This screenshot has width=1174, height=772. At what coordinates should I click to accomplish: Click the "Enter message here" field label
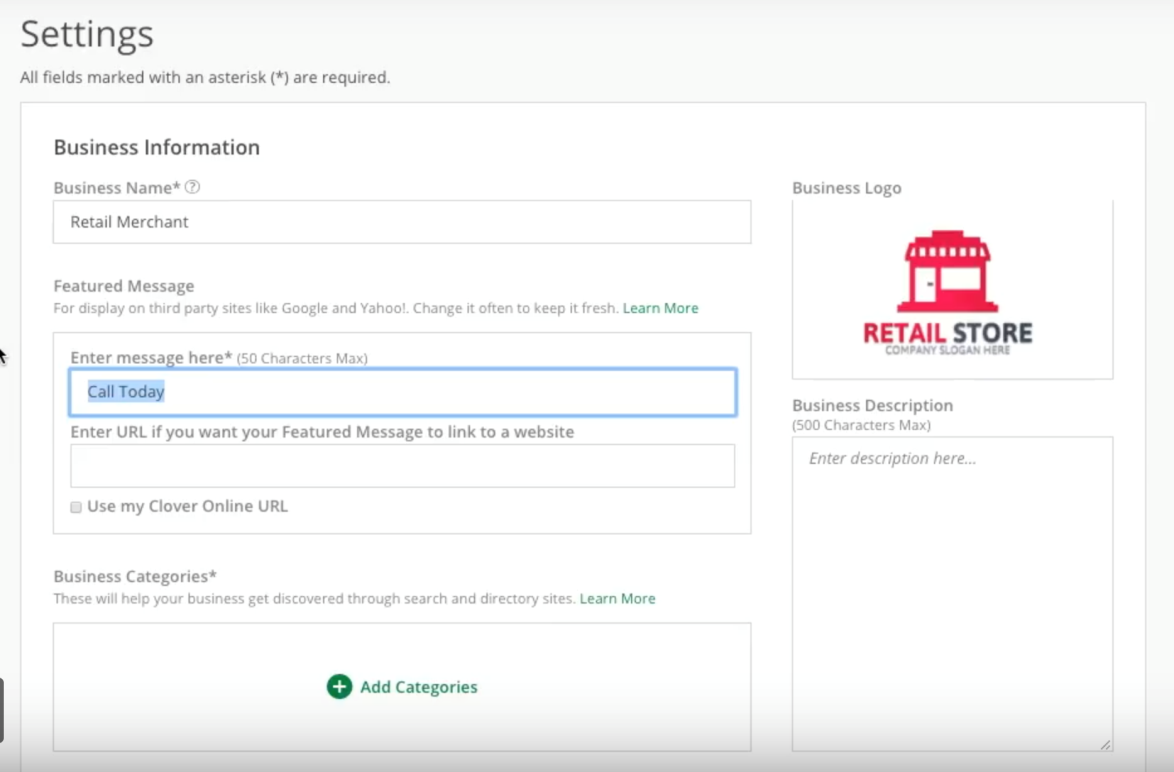pos(150,357)
